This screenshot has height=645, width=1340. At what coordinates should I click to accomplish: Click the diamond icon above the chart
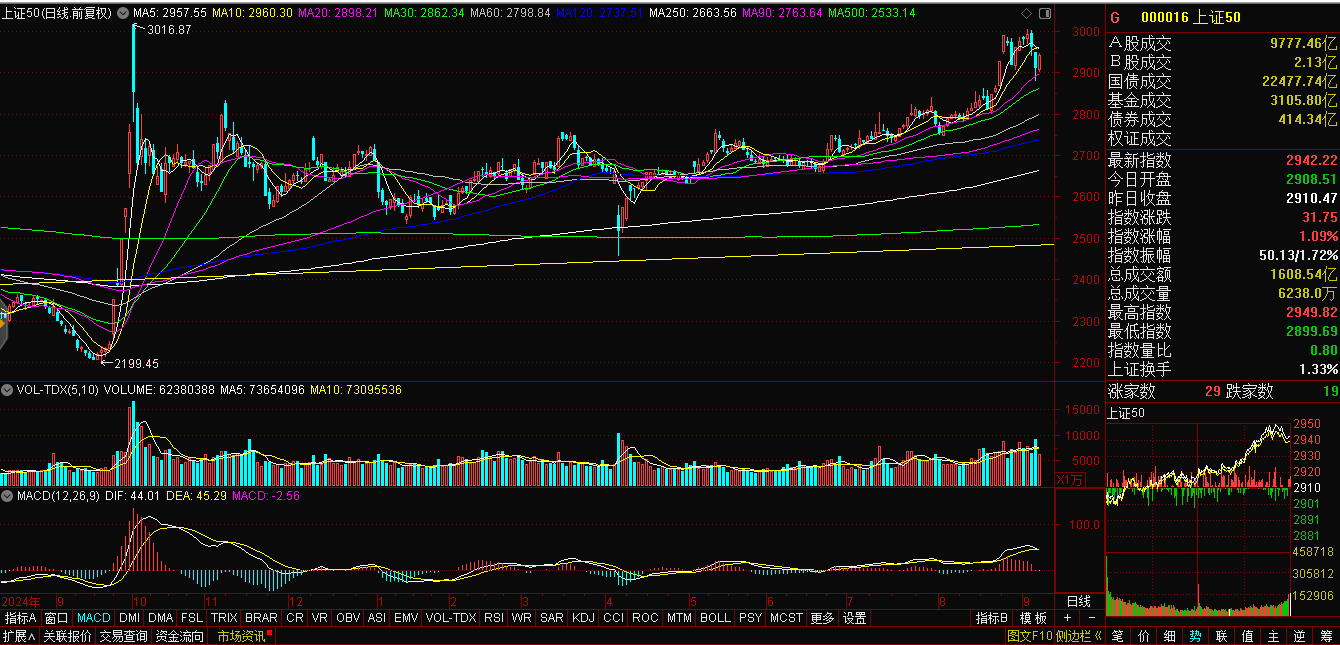1026,13
